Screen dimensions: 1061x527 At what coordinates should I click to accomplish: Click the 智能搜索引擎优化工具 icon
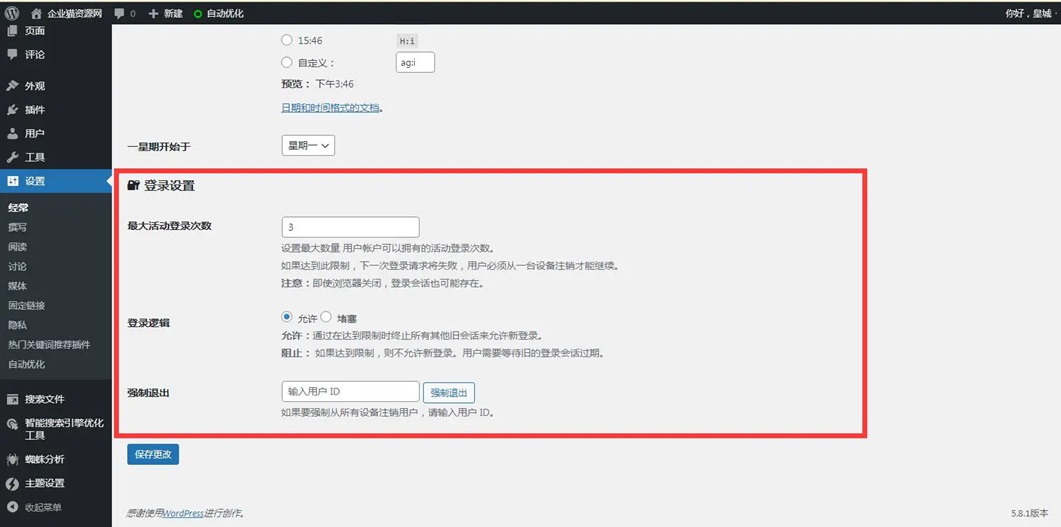12,423
